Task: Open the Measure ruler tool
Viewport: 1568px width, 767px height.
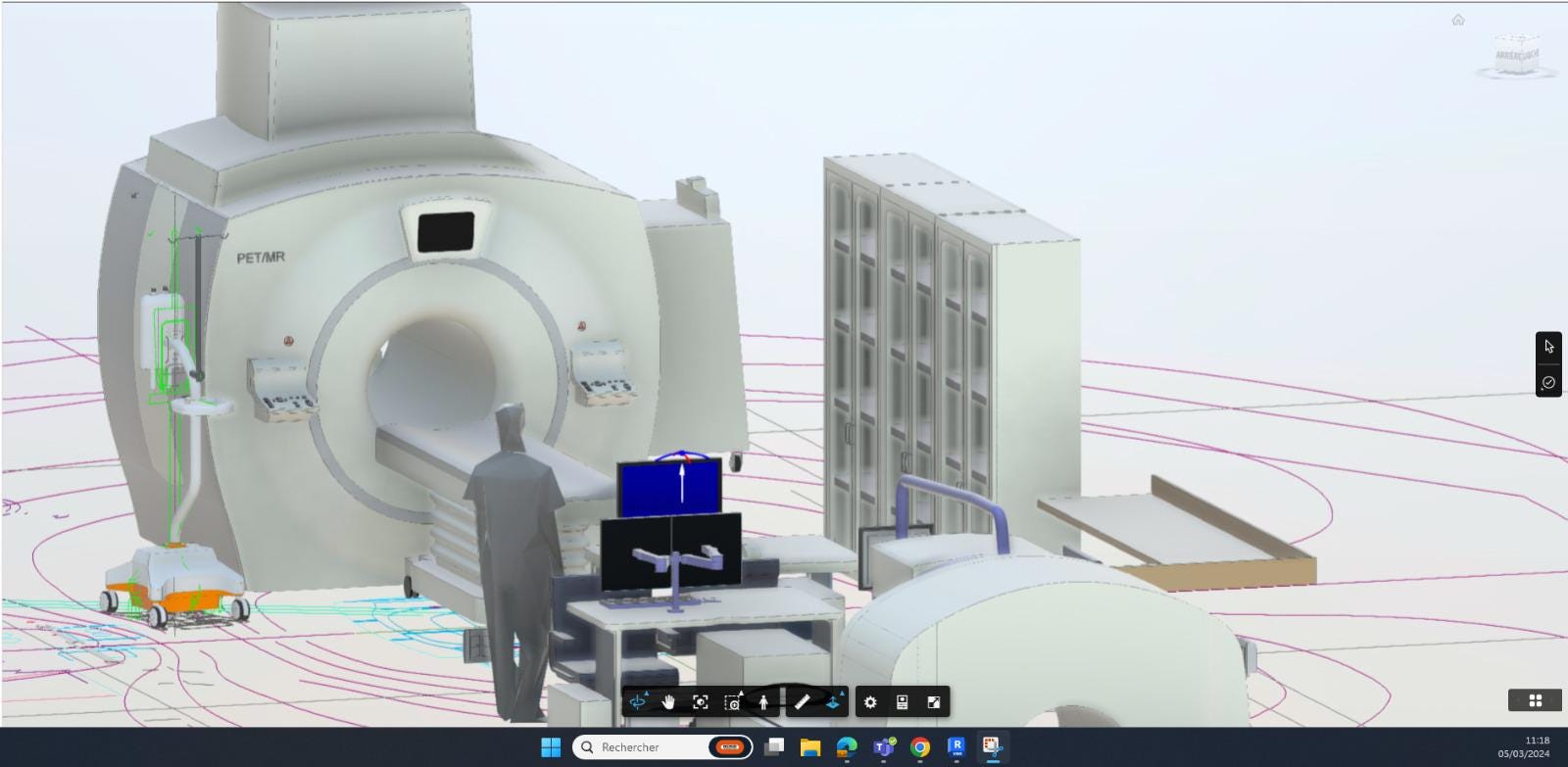Action: [x=802, y=701]
